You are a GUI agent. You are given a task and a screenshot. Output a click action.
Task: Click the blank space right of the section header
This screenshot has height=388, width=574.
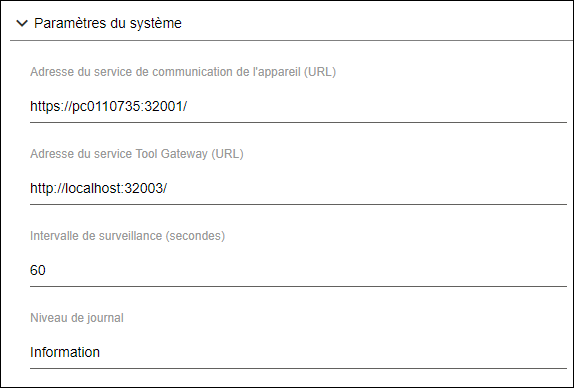click(x=377, y=23)
